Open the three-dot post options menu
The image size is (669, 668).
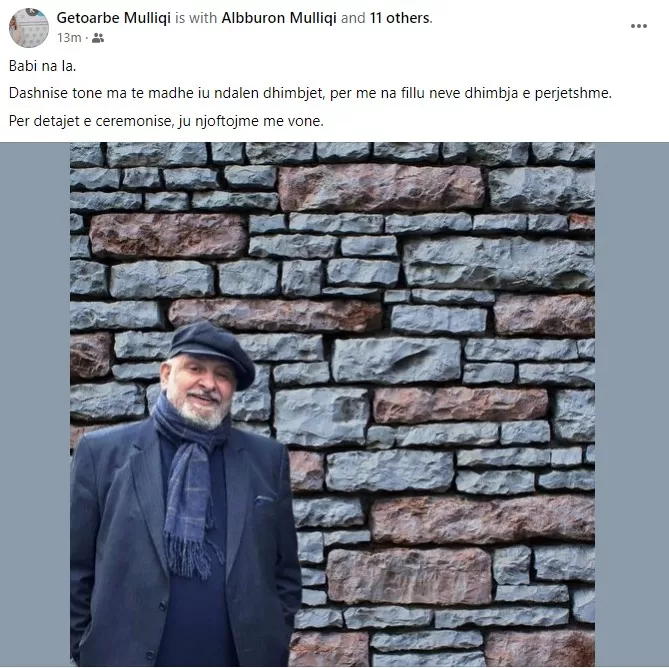click(638, 26)
